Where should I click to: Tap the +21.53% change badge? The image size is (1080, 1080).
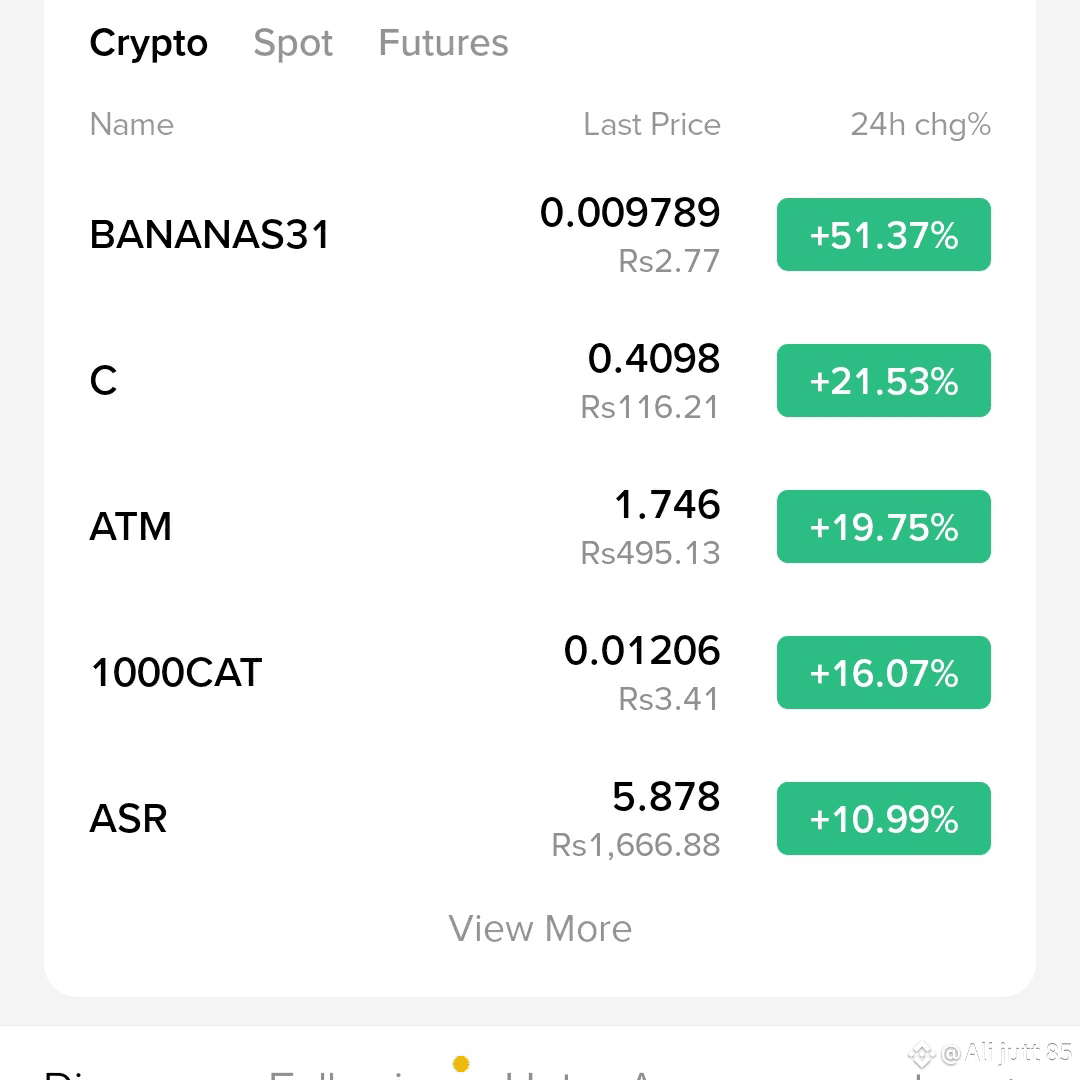[x=884, y=380]
